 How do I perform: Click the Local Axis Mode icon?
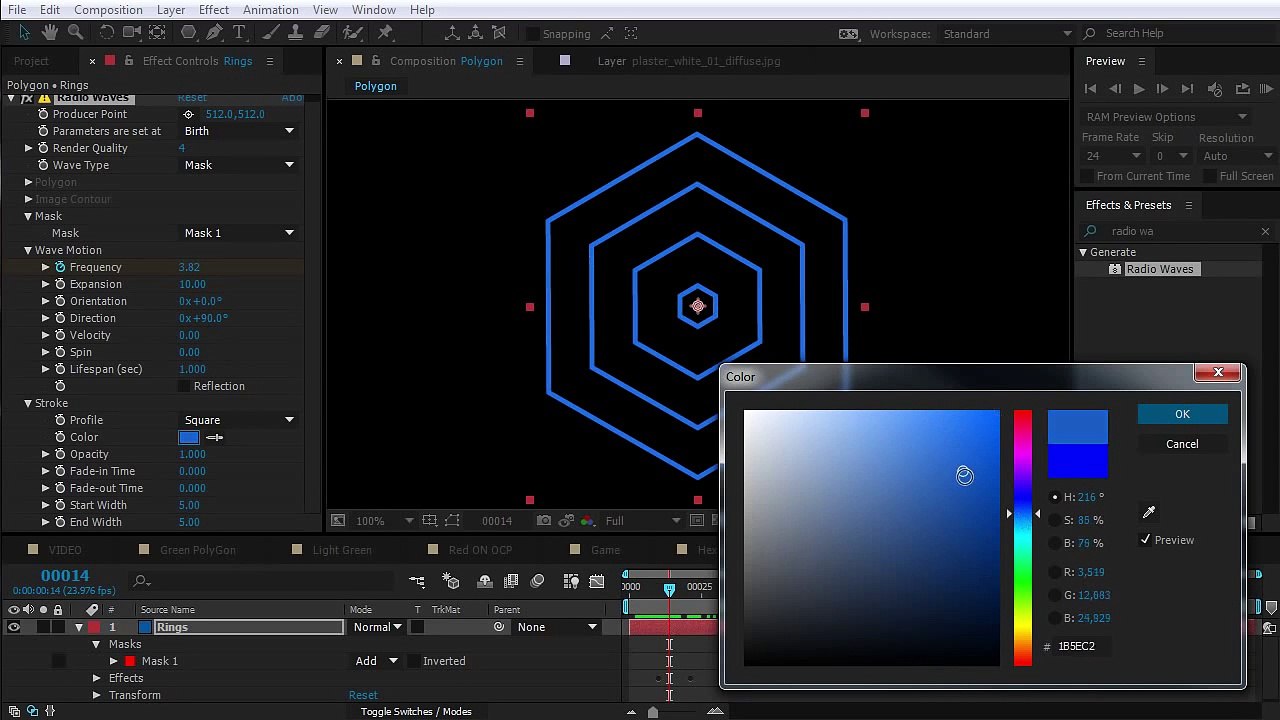click(x=452, y=33)
